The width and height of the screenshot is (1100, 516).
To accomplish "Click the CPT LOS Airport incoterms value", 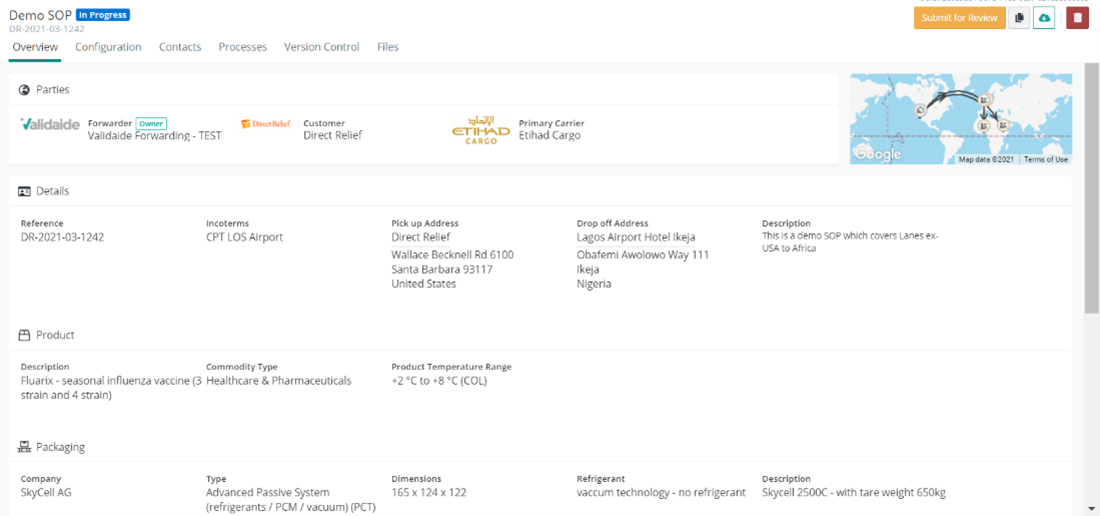I will pyautogui.click(x=245, y=237).
